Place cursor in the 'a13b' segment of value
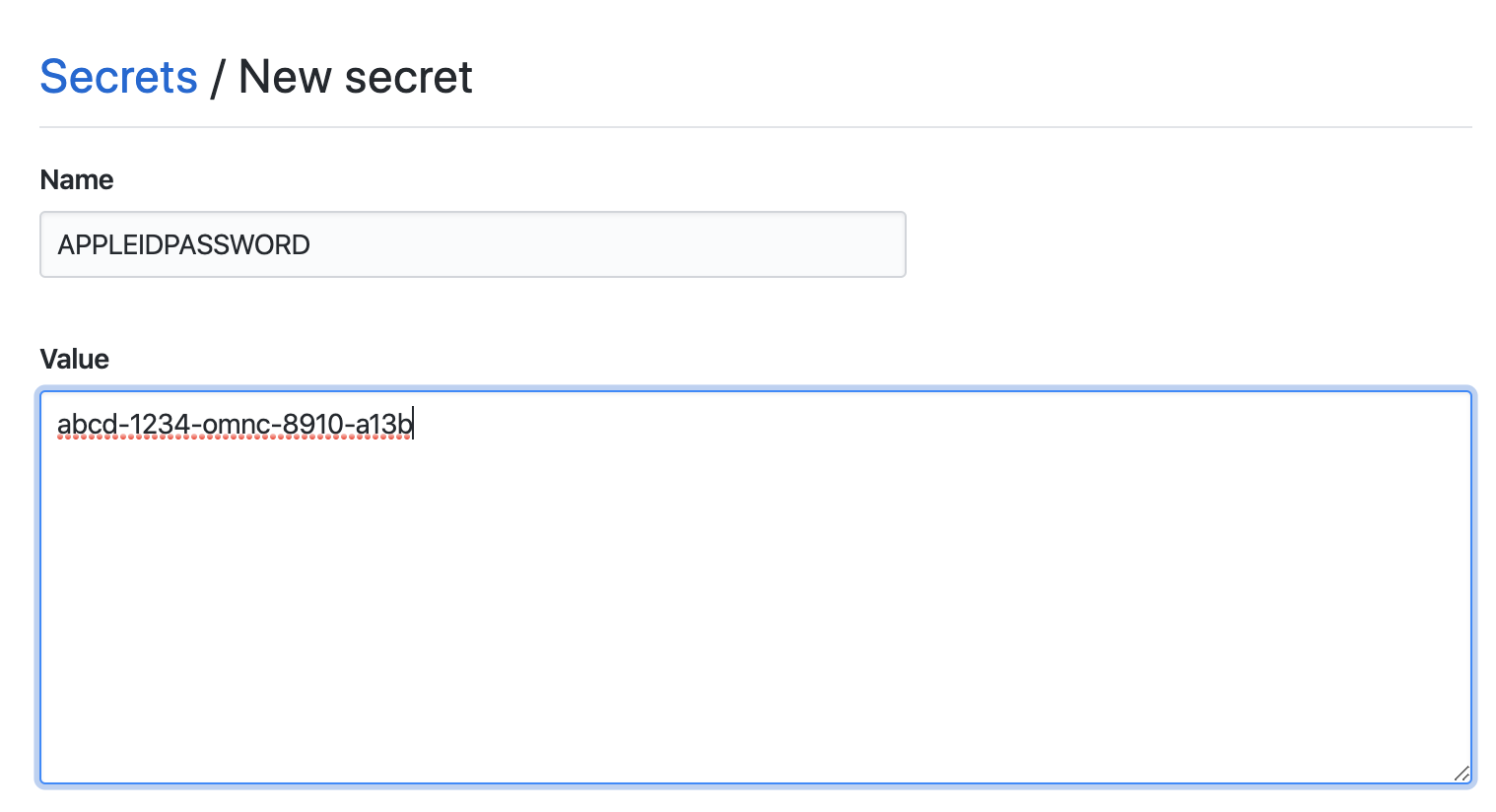Image resolution: width=1496 pixels, height=812 pixels. tap(383, 425)
